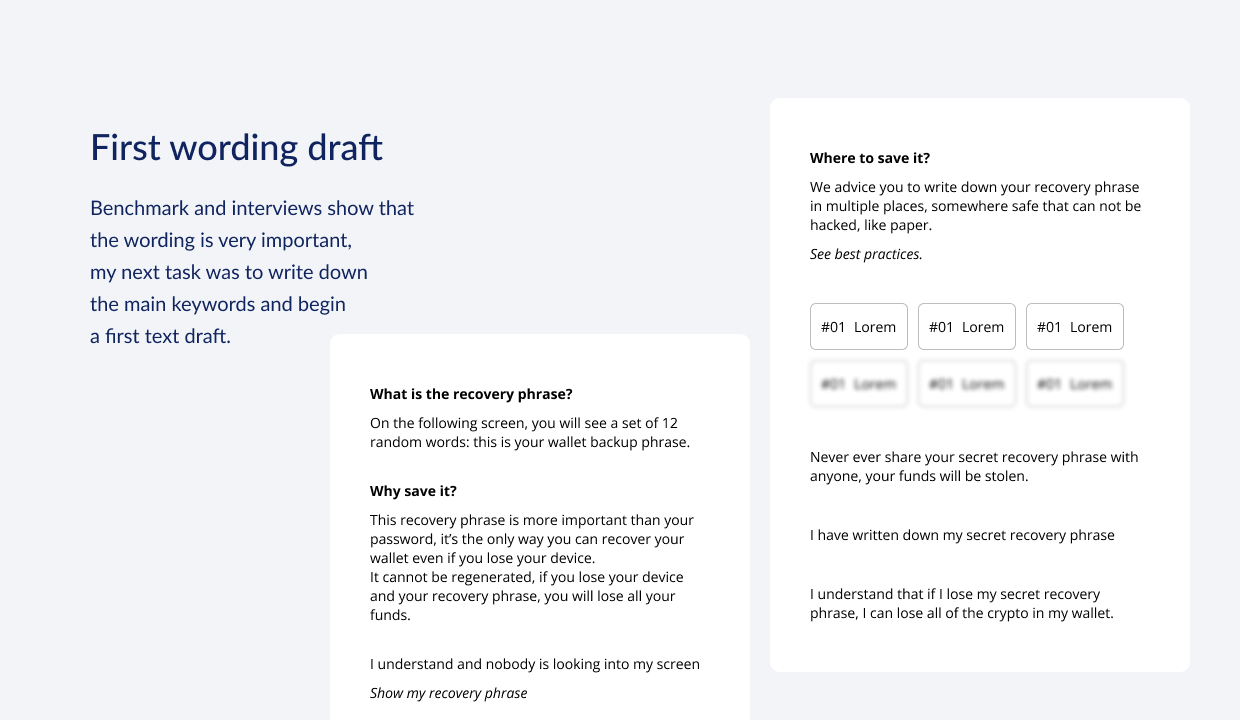1240x720 pixels.
Task: Check 'I have written down my secret recovery phrase'
Action: click(x=962, y=535)
